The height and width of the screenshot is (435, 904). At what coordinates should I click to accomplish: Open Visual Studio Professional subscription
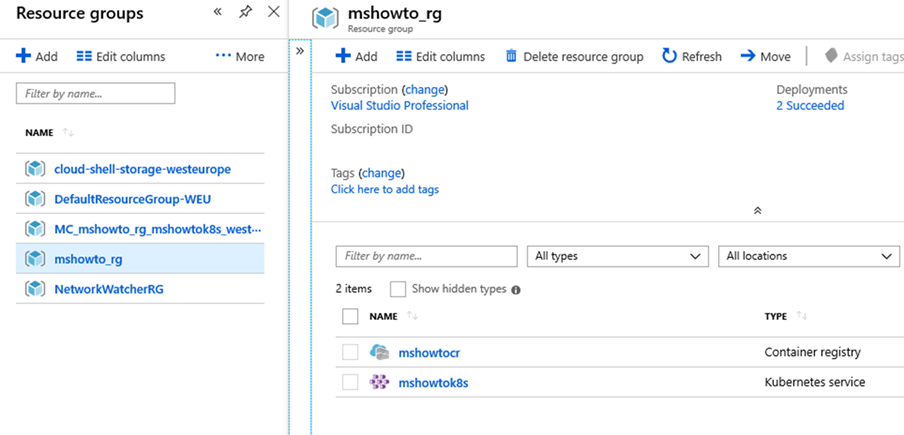pos(400,105)
